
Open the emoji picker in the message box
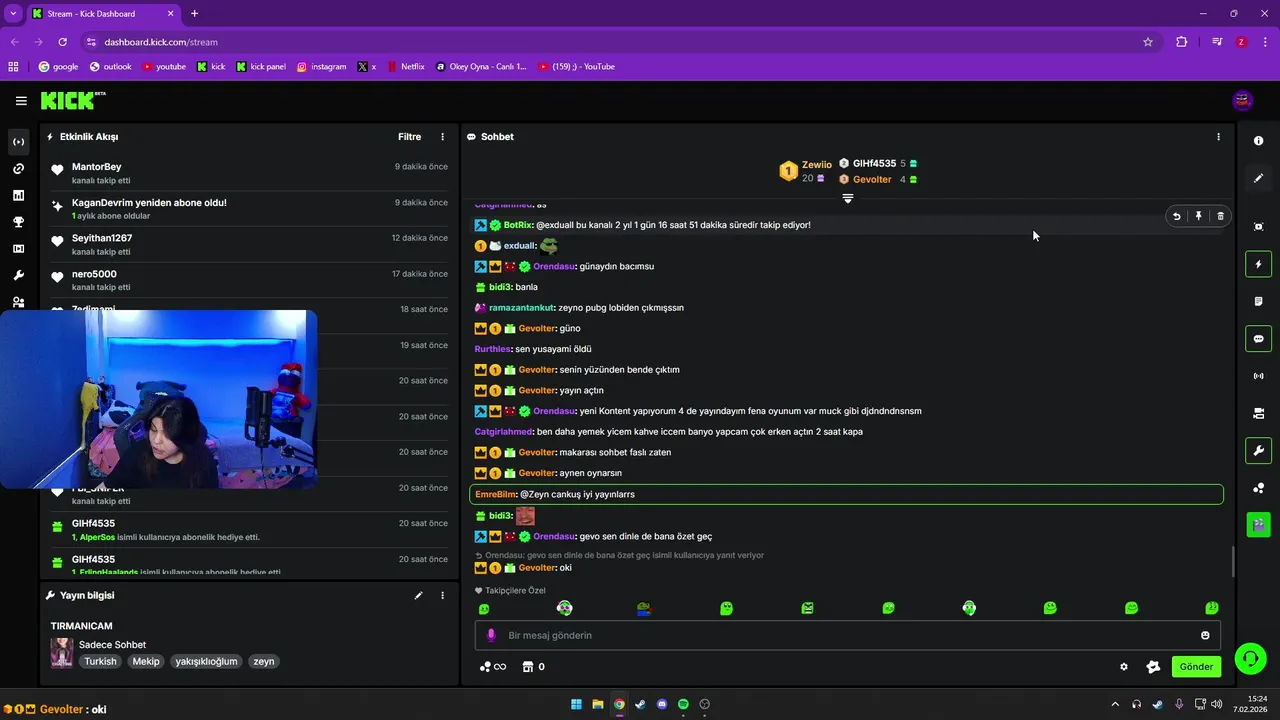tap(1205, 635)
